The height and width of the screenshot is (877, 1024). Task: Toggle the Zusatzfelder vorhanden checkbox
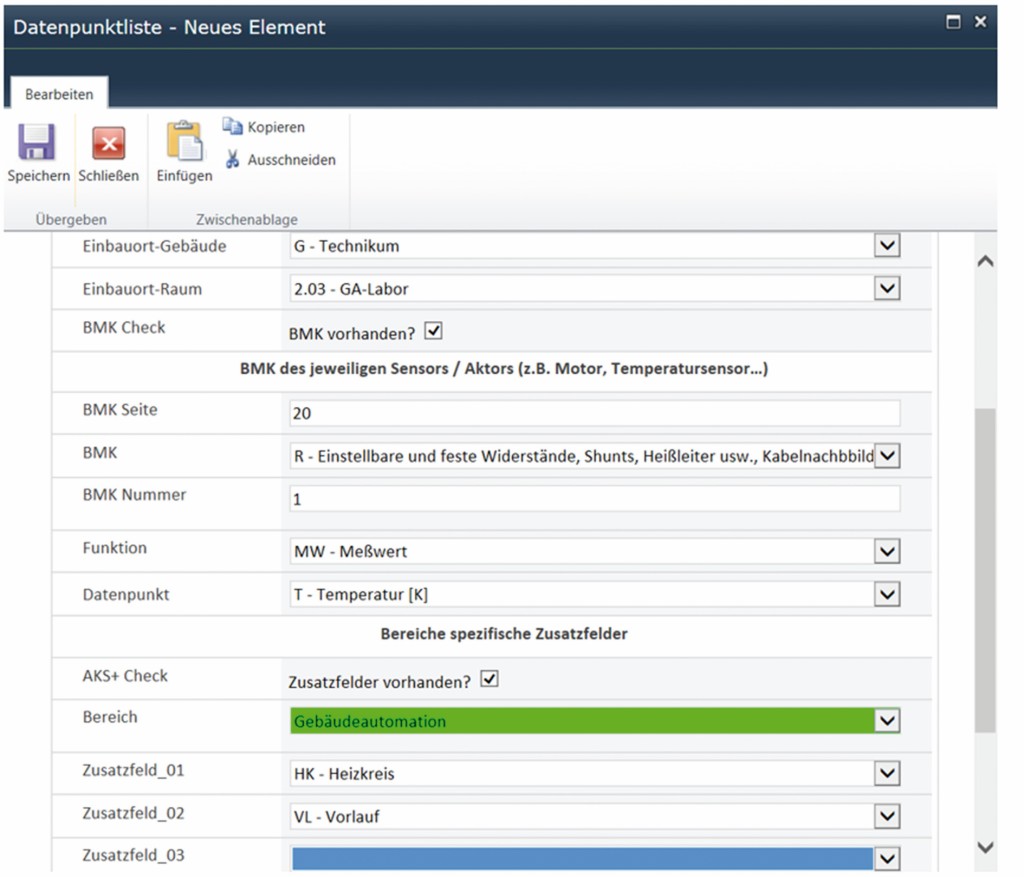click(x=489, y=680)
